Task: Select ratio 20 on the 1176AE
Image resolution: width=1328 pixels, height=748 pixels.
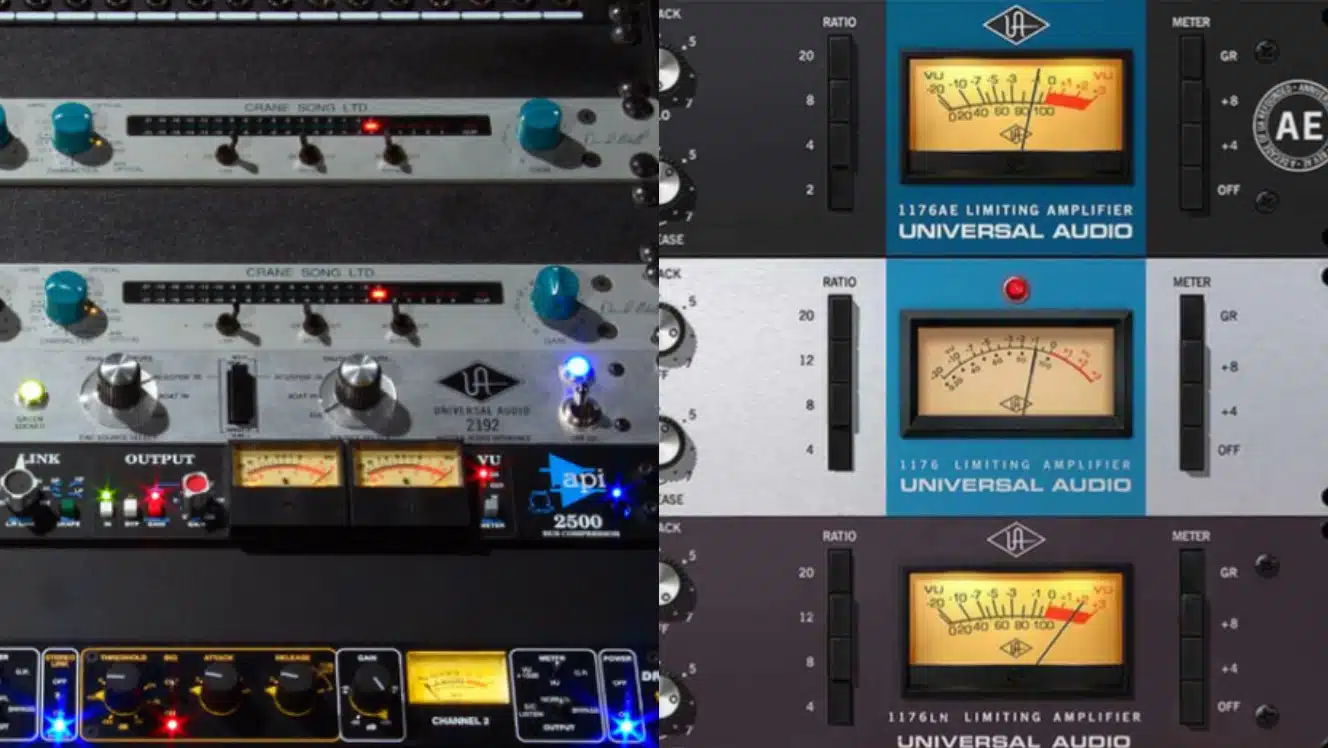Action: point(840,57)
